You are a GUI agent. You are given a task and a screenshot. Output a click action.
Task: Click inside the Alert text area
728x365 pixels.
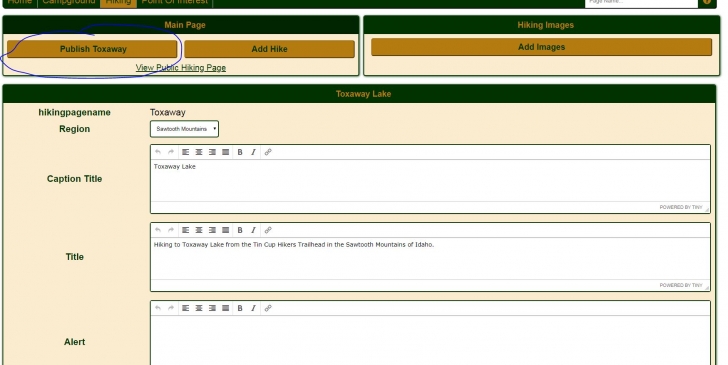click(430, 340)
